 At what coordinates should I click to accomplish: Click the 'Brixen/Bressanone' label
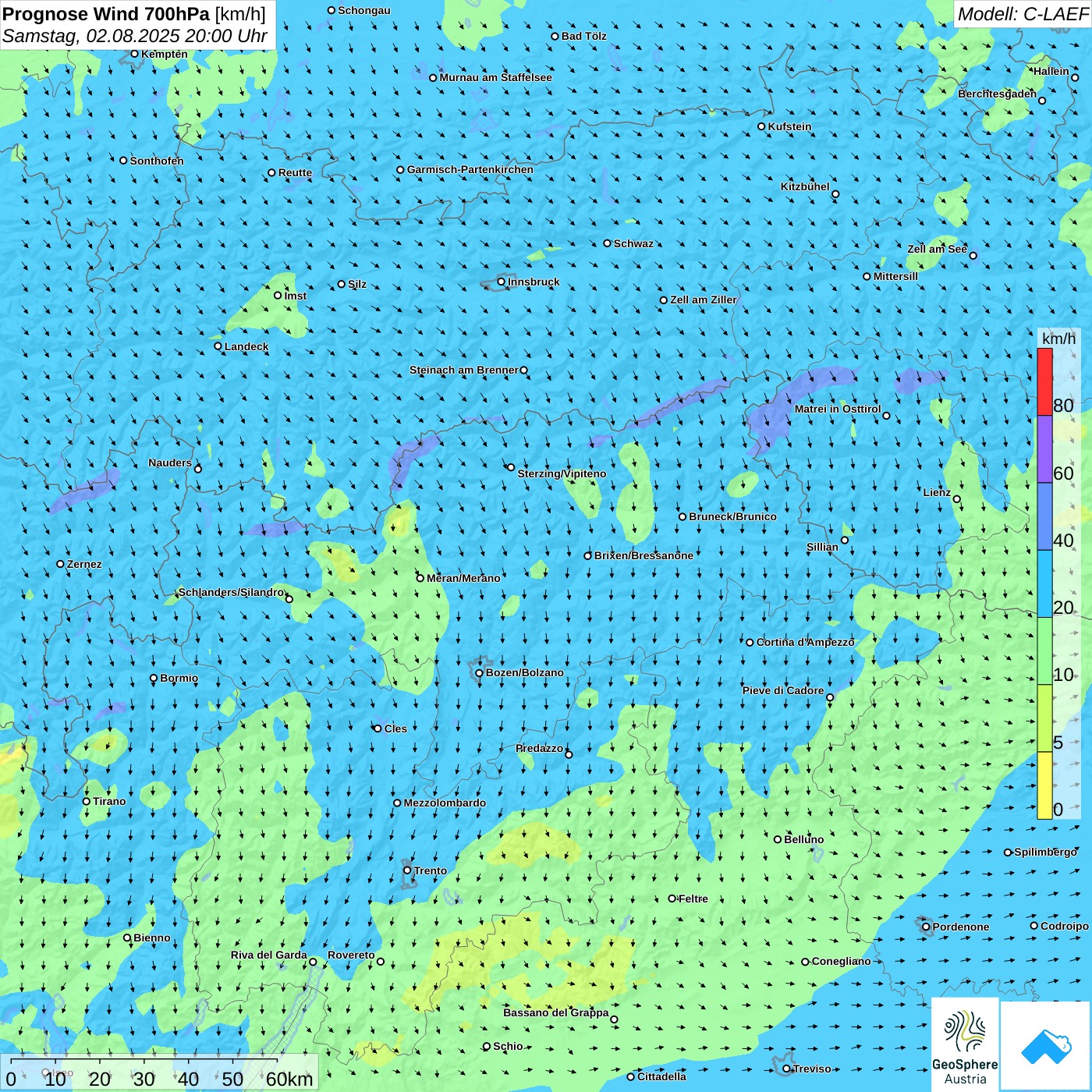(643, 555)
